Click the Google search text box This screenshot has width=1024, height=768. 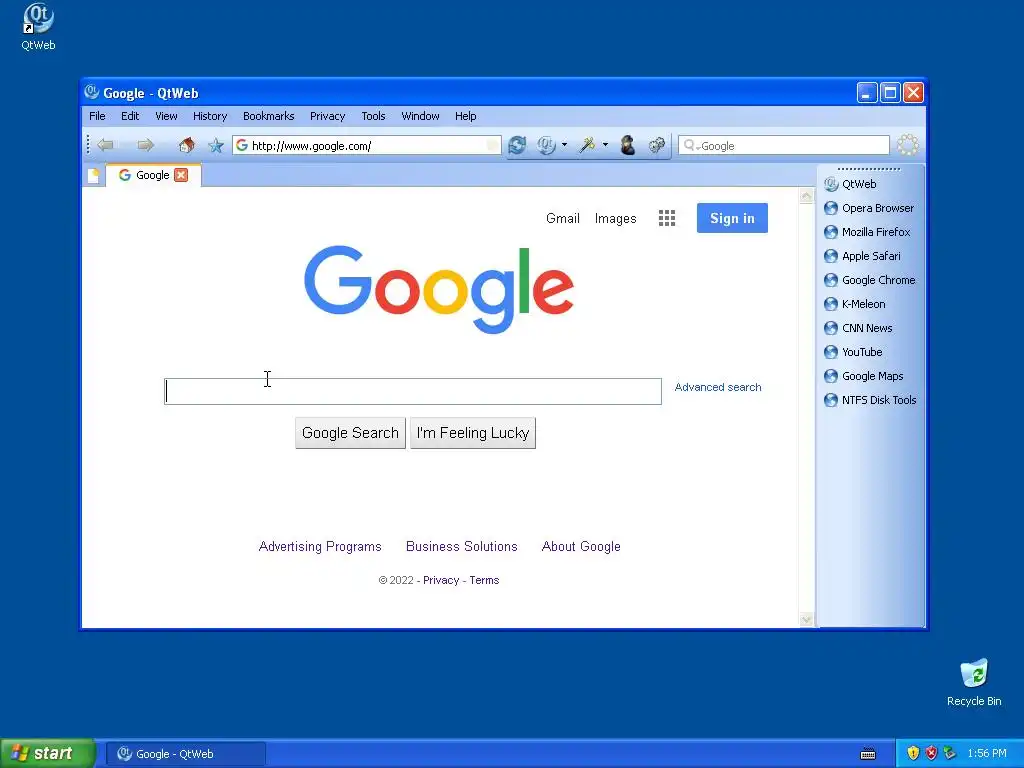[x=413, y=391]
